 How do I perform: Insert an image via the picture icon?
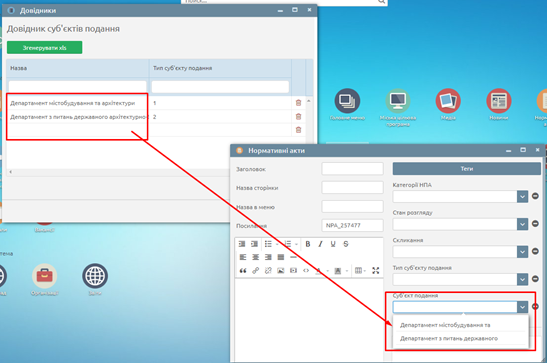281,271
